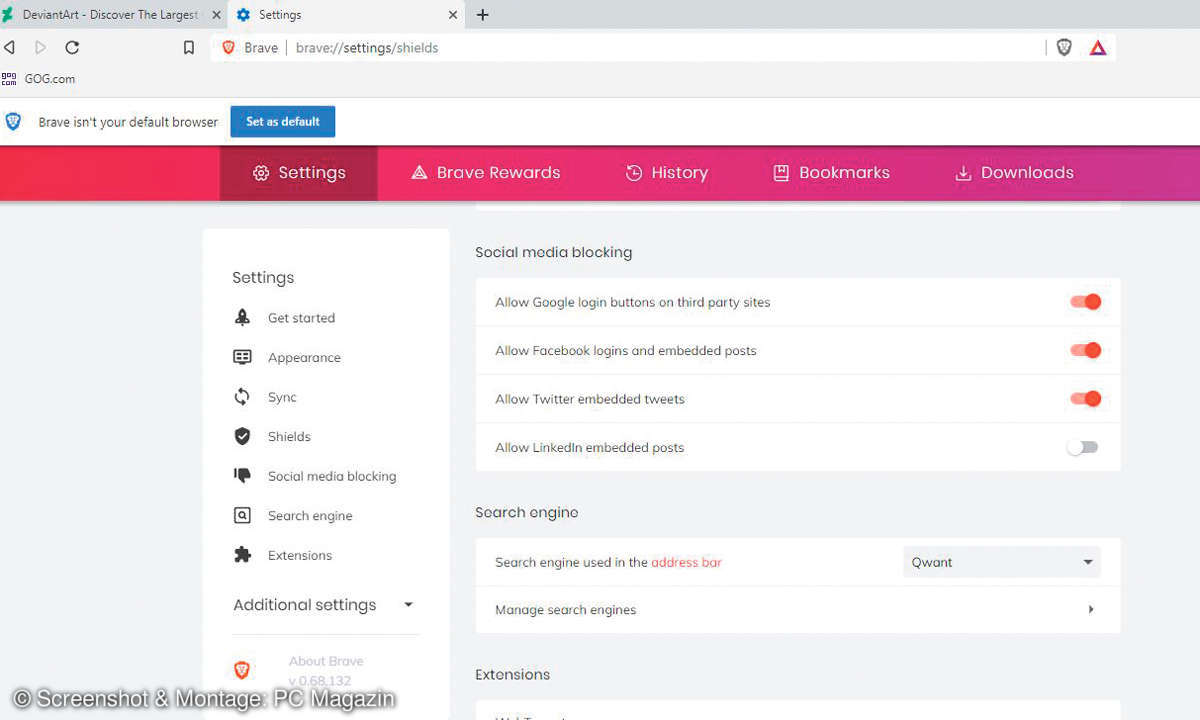1200x720 pixels.
Task: Click 'Social media blocking' section heading
Action: [x=553, y=252]
